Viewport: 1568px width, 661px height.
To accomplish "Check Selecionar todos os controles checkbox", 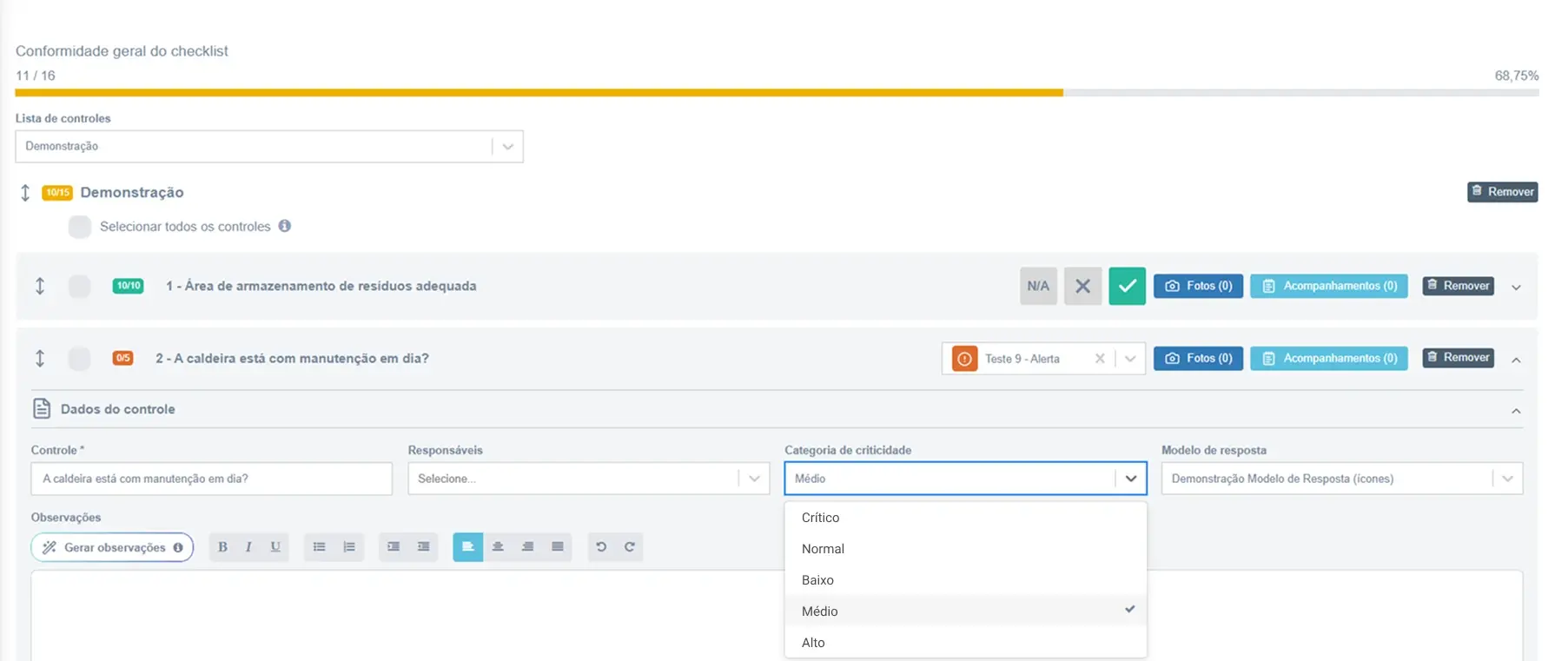I will [80, 227].
